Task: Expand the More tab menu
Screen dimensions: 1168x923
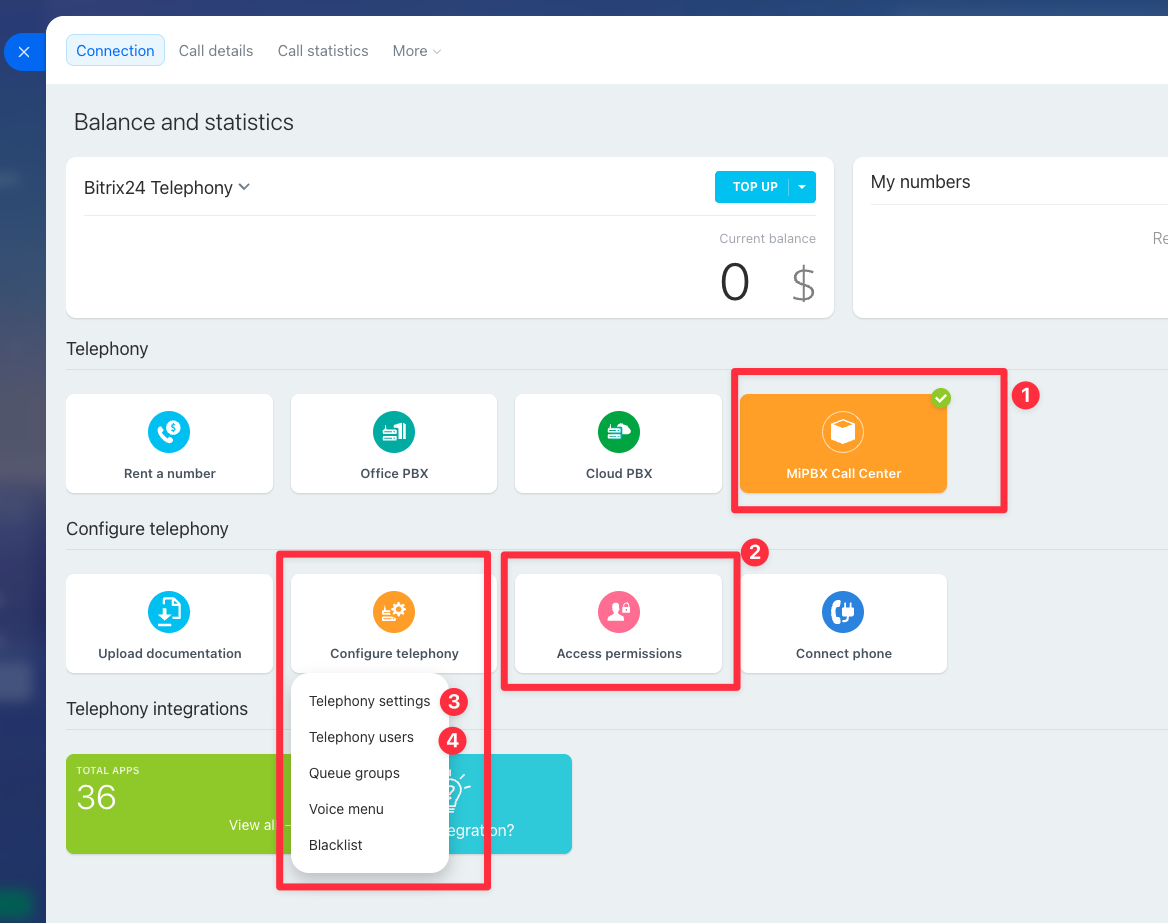Action: [x=416, y=51]
